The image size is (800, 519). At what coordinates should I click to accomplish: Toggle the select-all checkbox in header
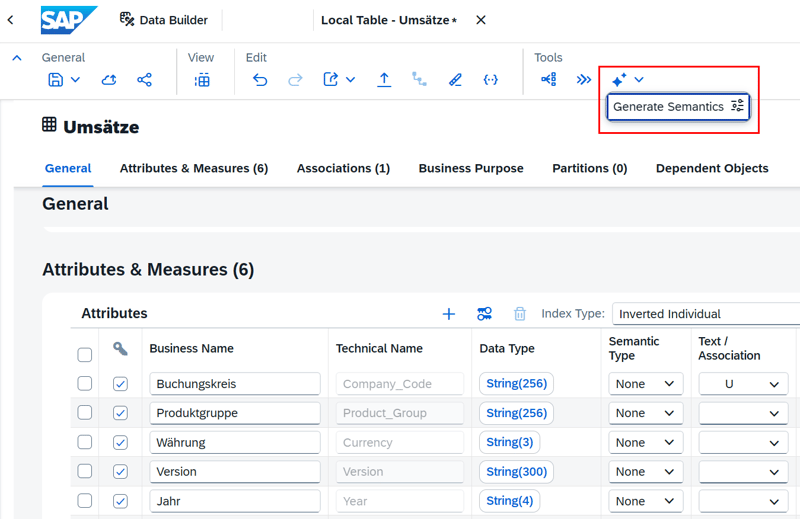(85, 355)
